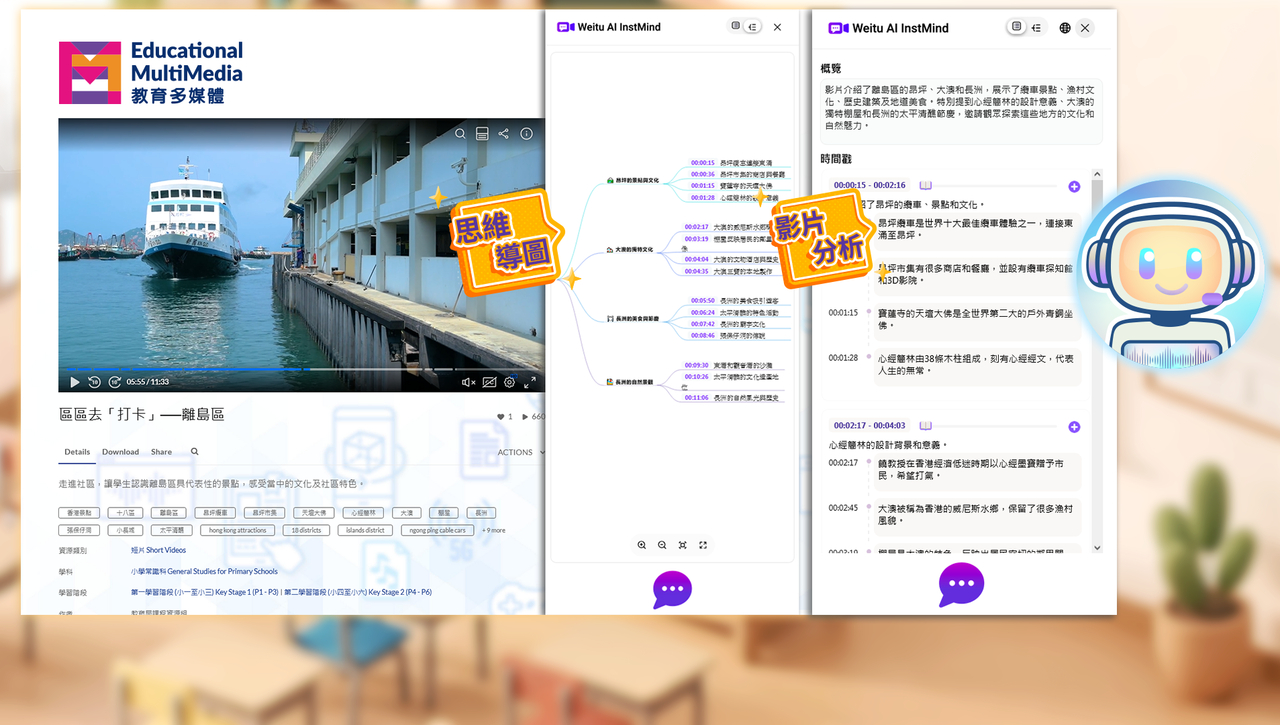The width and height of the screenshot is (1280, 725).
Task: Open the 短片 Short Videos link
Action: [x=158, y=550]
